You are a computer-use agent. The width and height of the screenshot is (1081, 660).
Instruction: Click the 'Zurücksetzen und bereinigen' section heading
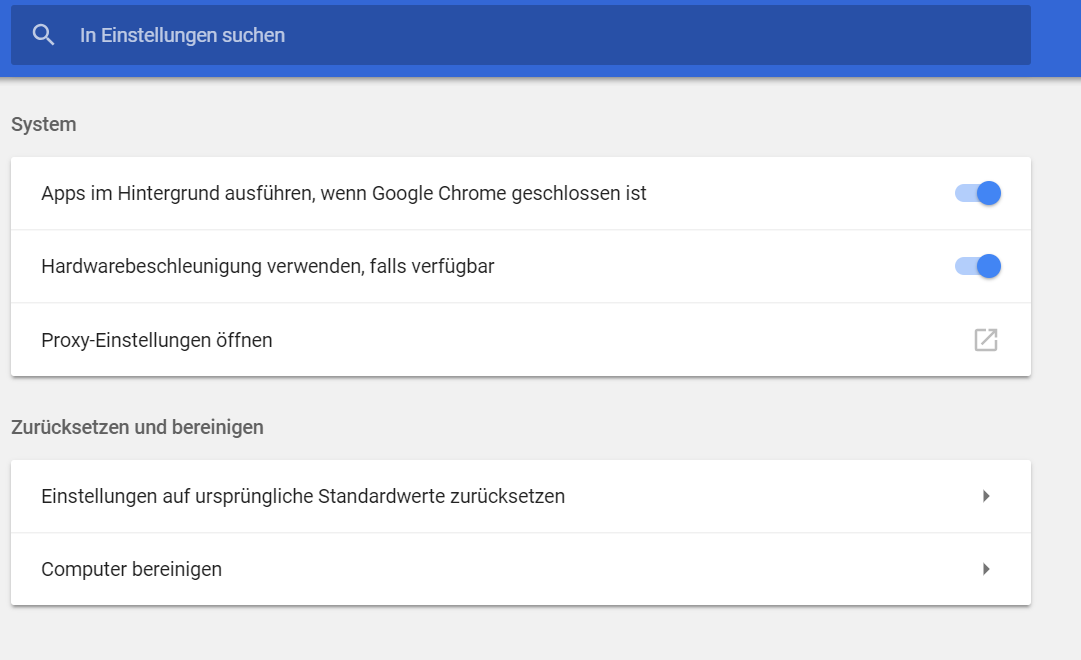(137, 427)
